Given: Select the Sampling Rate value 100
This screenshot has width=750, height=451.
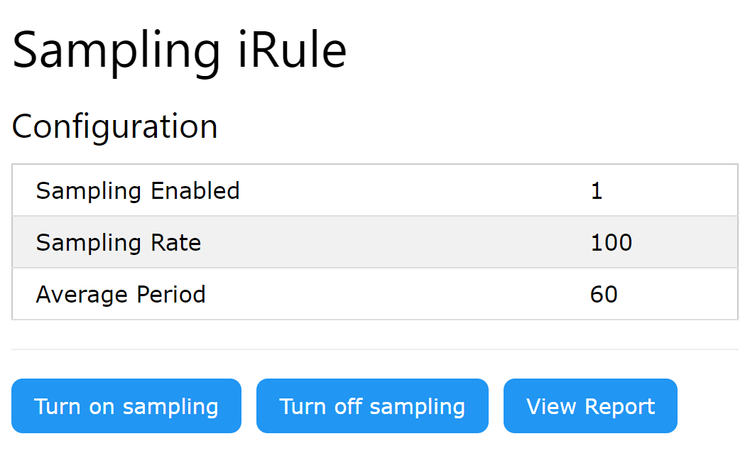Looking at the screenshot, I should click(x=610, y=242).
